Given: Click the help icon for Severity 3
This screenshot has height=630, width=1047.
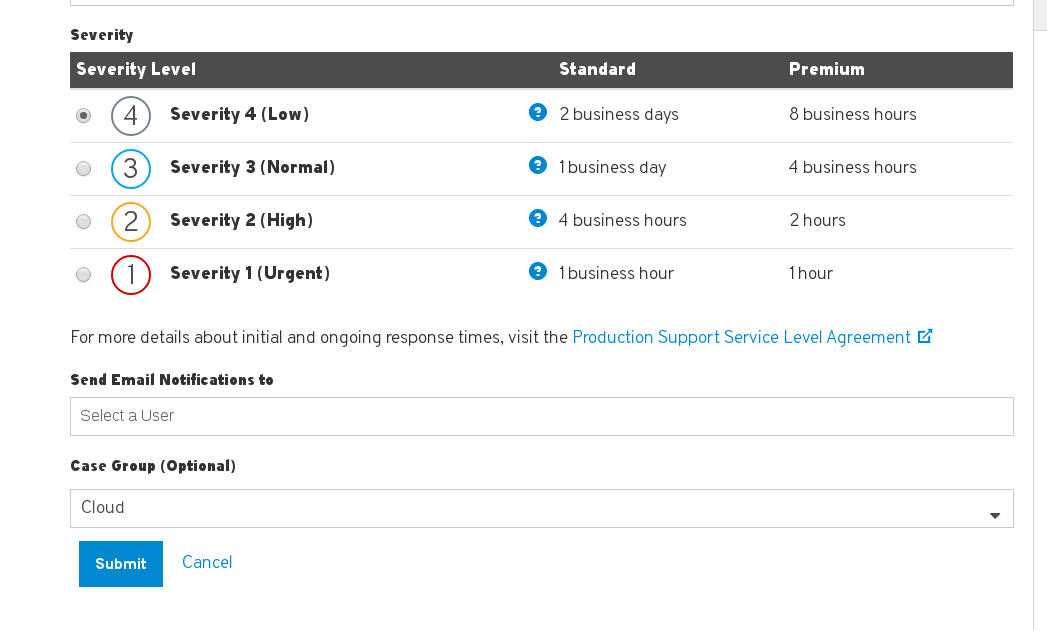Looking at the screenshot, I should pyautogui.click(x=537, y=165).
